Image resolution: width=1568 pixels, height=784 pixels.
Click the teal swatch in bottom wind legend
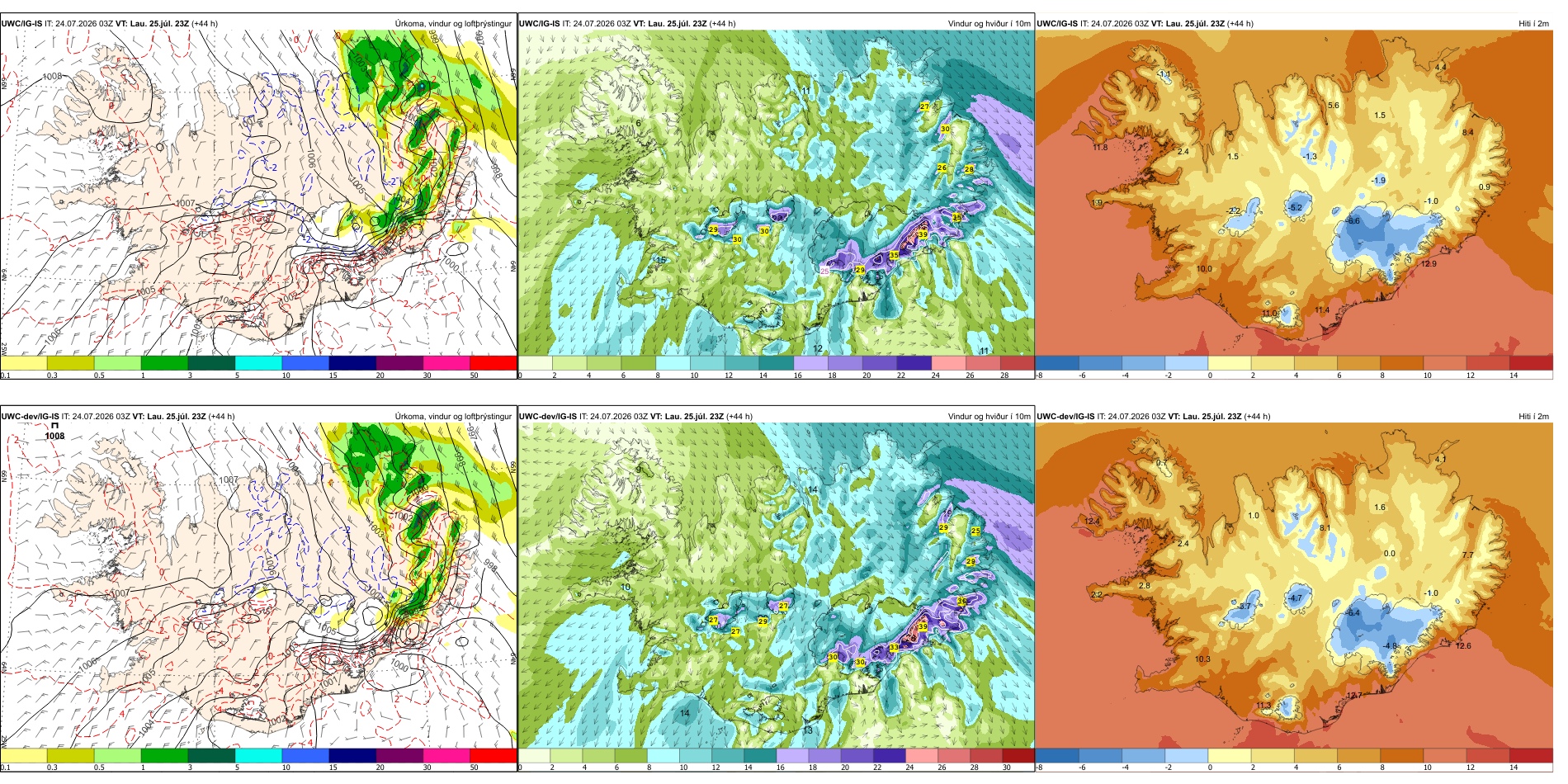pos(760,756)
